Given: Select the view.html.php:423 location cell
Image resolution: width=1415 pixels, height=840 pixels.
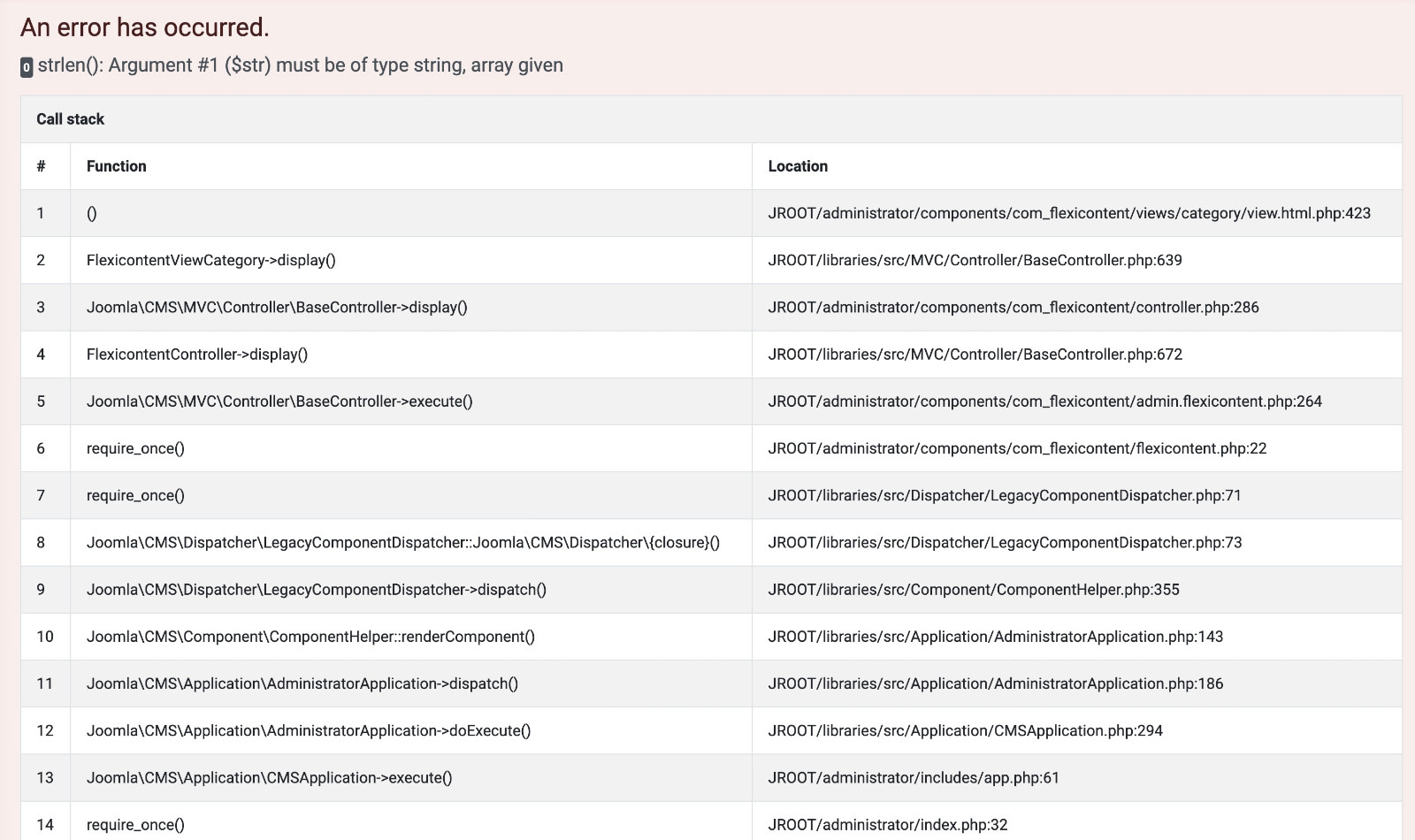Looking at the screenshot, I should pos(1068,213).
